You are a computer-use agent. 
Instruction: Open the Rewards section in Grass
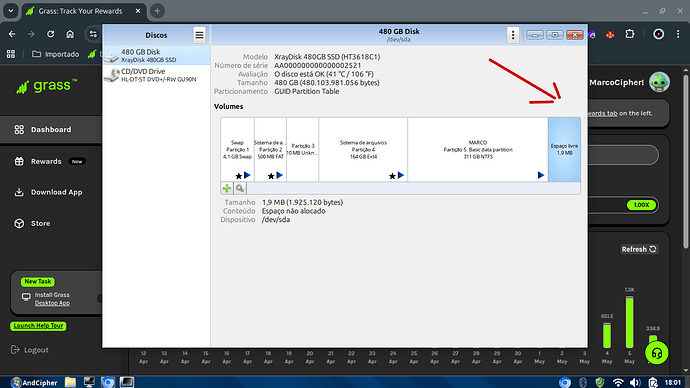(x=46, y=161)
